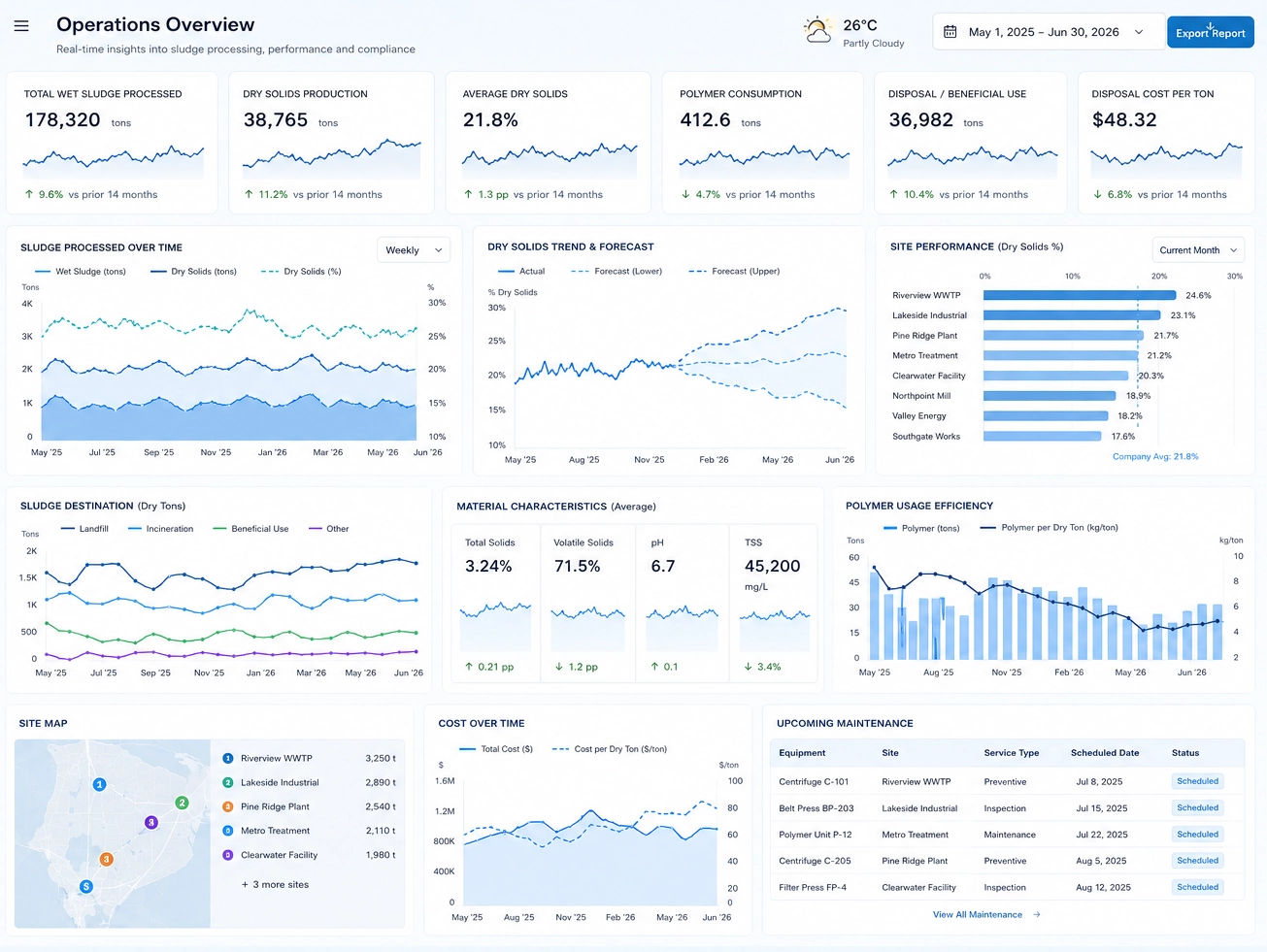The height and width of the screenshot is (952, 1267).
Task: Click the Export Report button
Action: (x=1210, y=32)
